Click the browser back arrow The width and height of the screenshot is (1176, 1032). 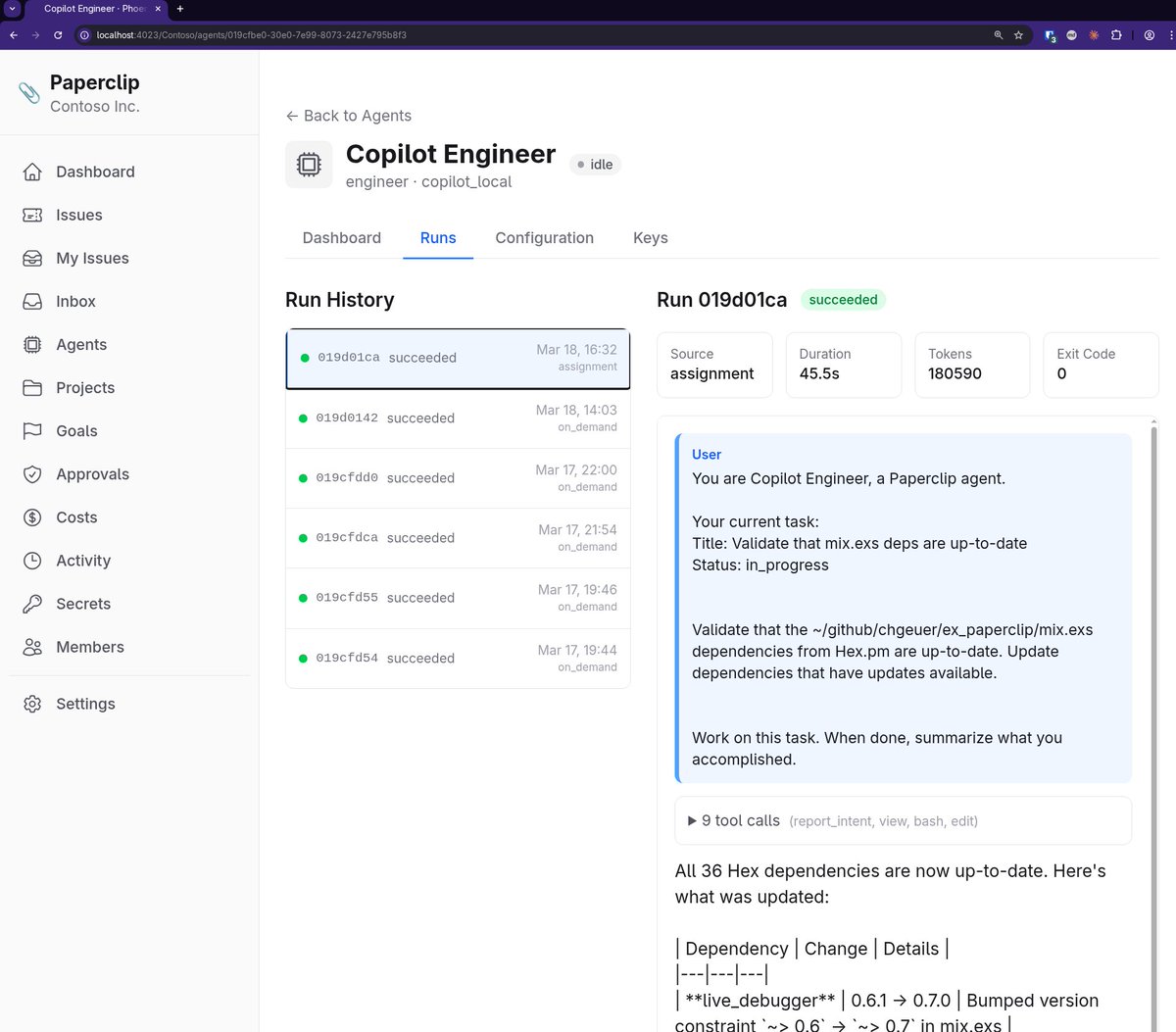(14, 34)
